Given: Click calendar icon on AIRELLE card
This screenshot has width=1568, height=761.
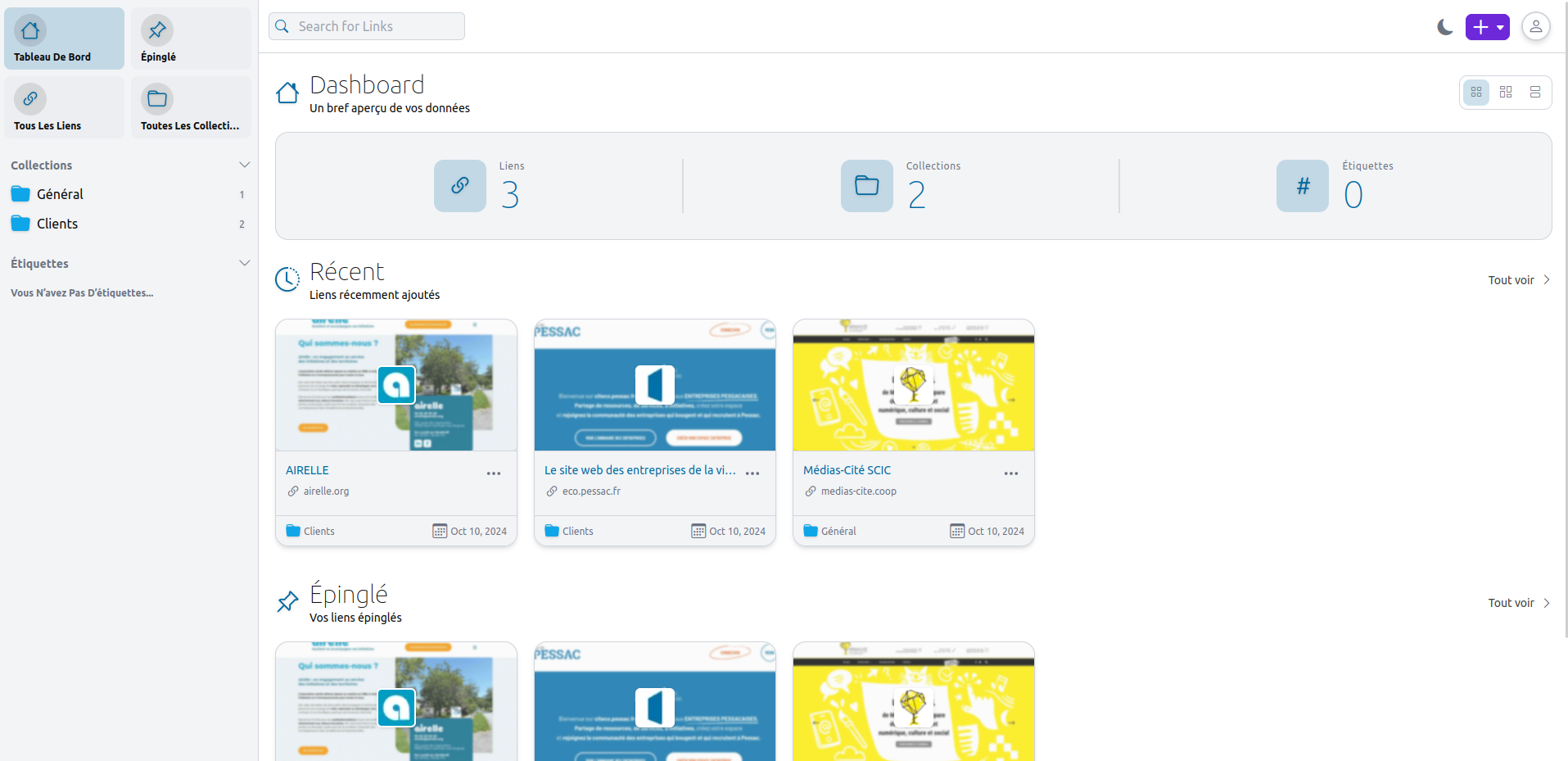Looking at the screenshot, I should tap(440, 531).
